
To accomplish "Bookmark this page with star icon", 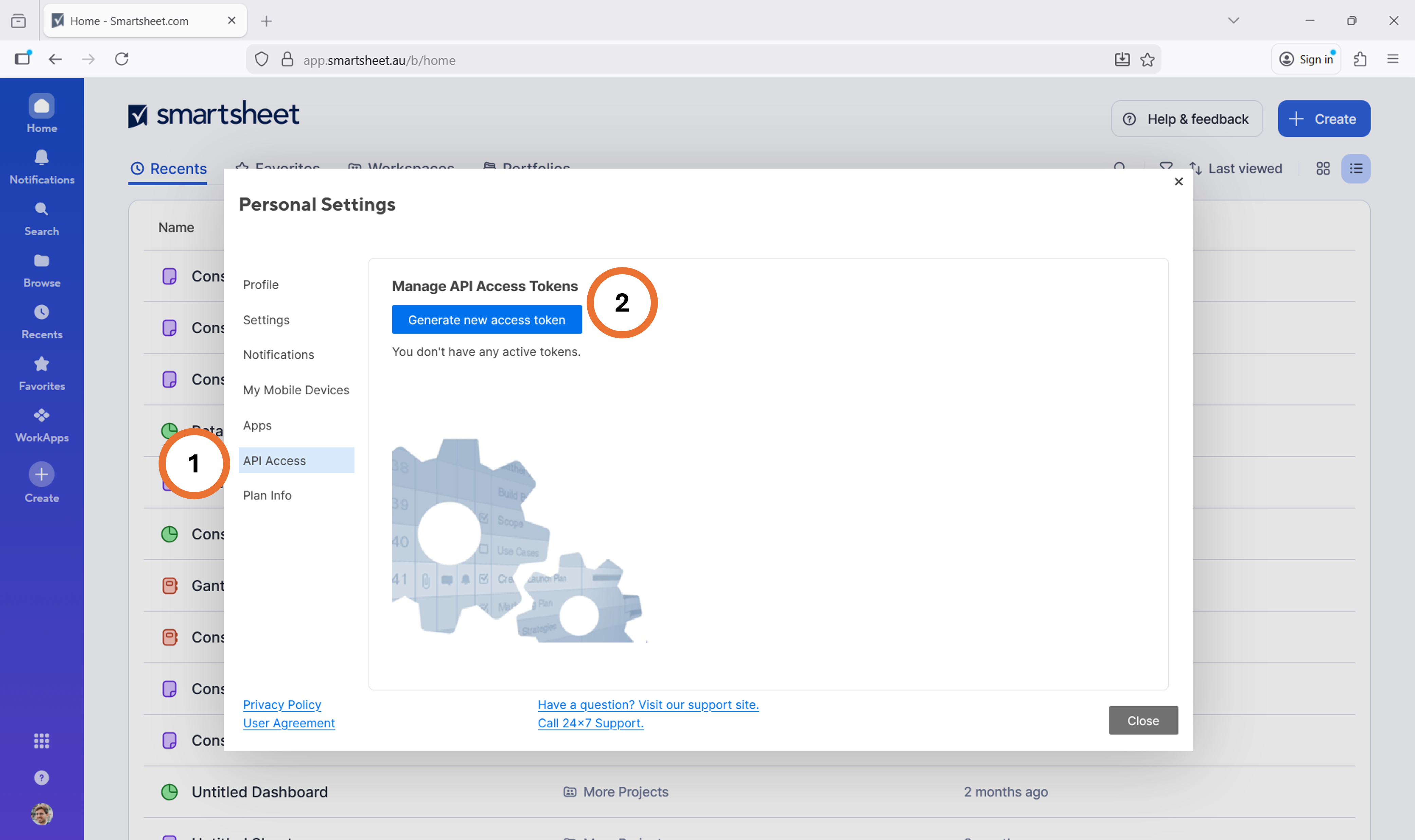I will [x=1147, y=60].
